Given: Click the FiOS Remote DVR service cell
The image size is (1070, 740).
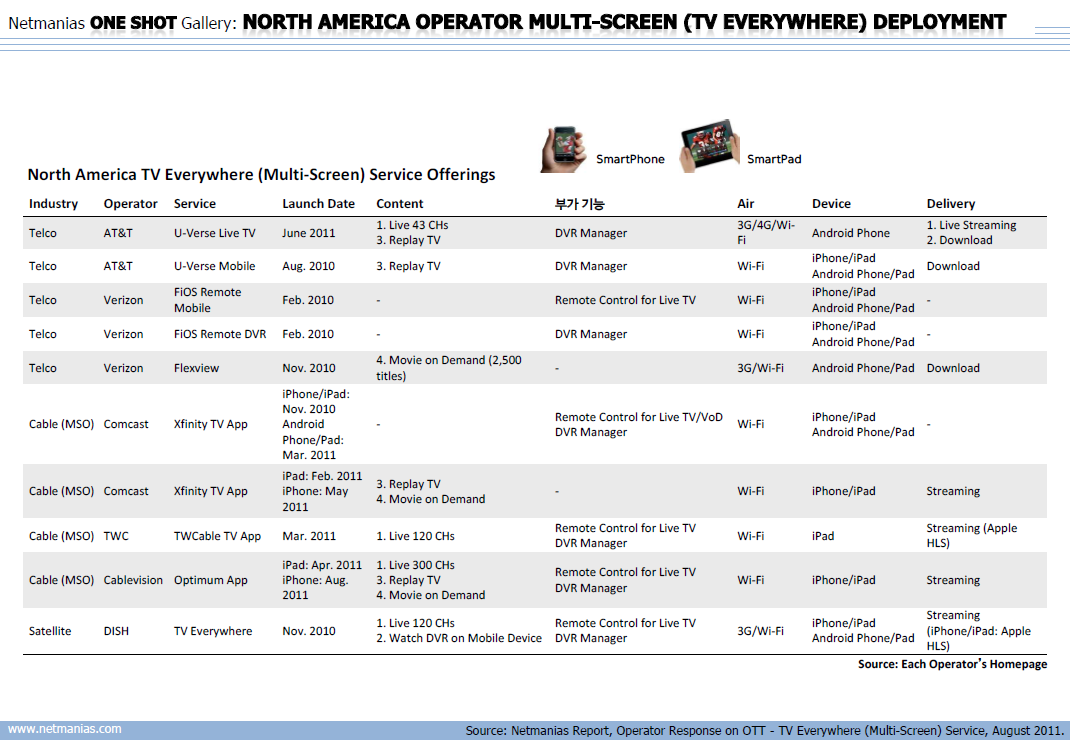Looking at the screenshot, I should [220, 334].
